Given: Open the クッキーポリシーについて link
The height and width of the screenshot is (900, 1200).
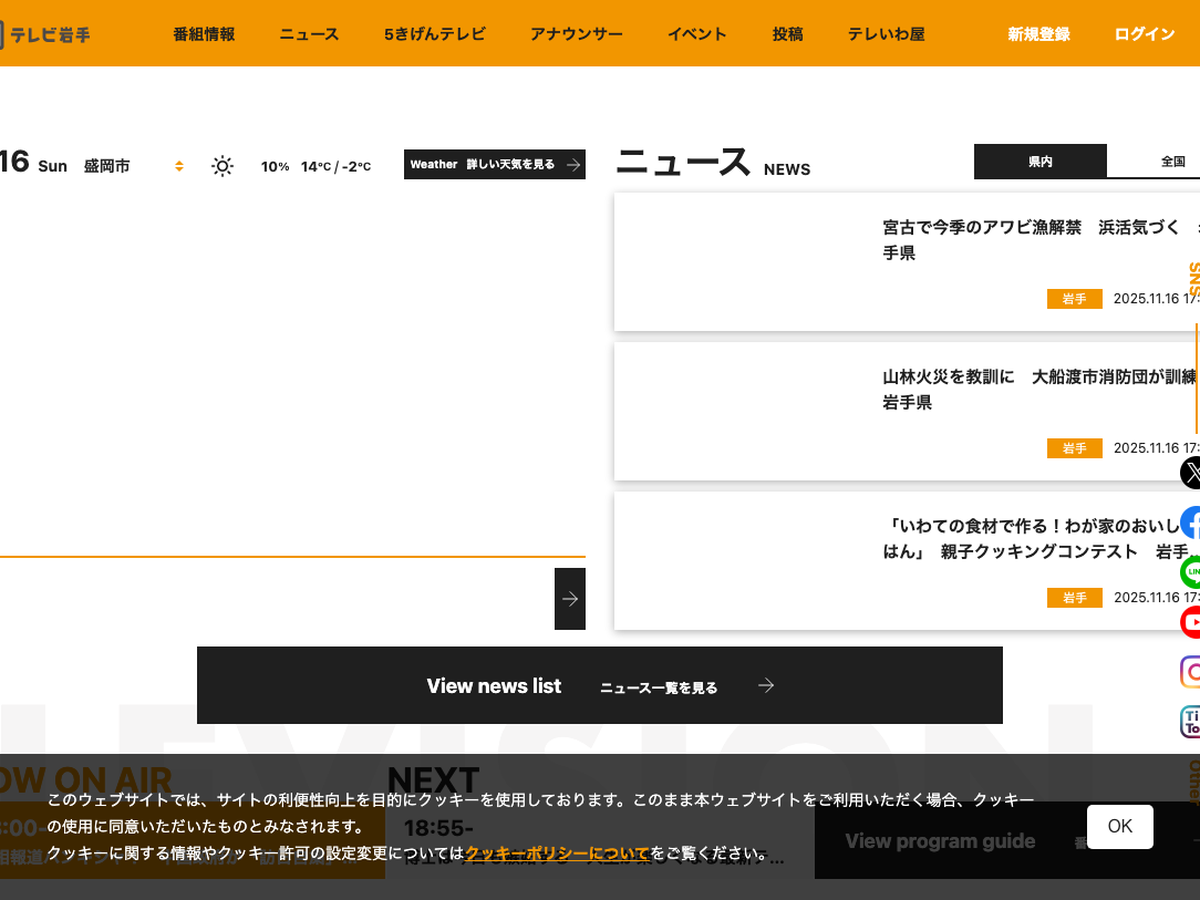Looking at the screenshot, I should [557, 854].
